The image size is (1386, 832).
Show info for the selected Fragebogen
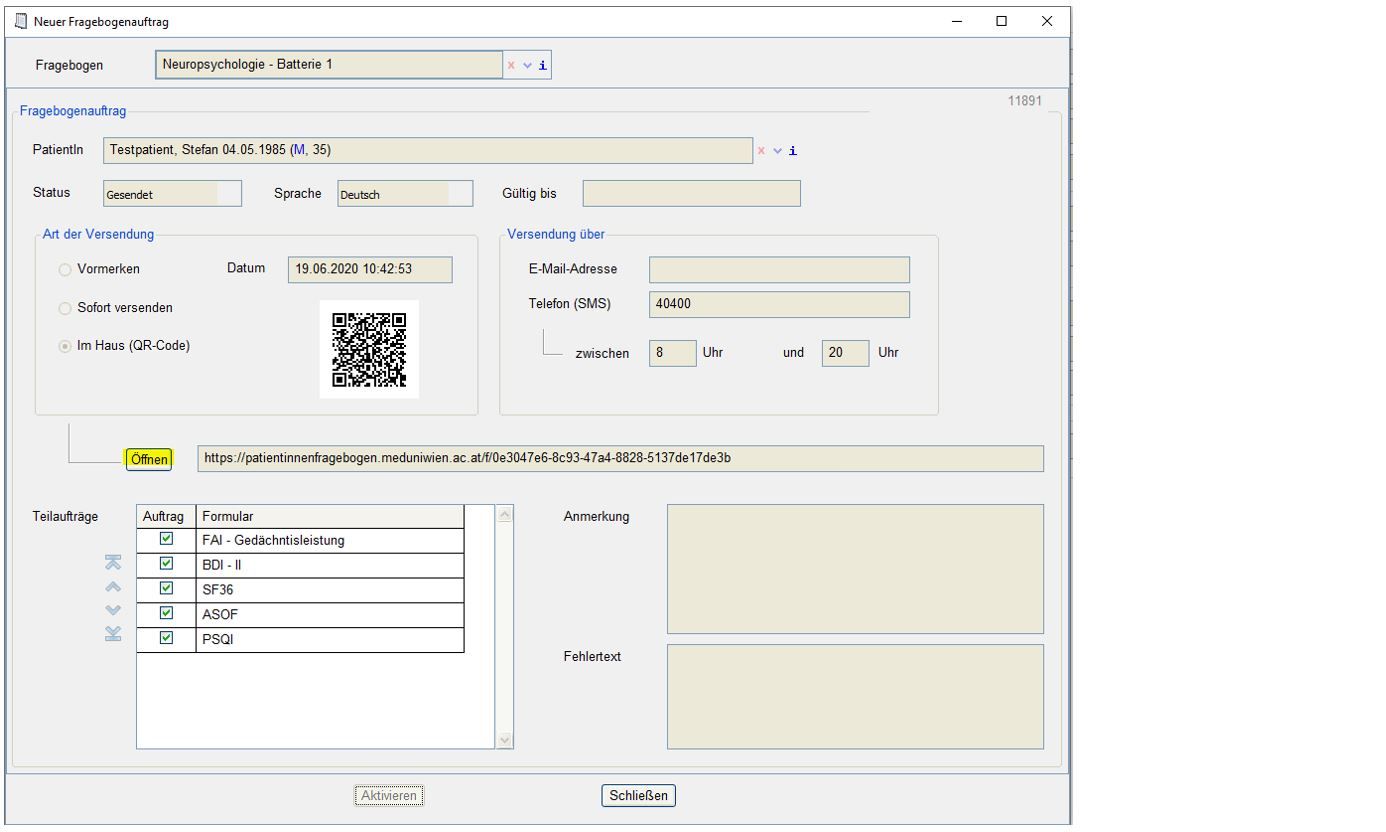pyautogui.click(x=543, y=65)
